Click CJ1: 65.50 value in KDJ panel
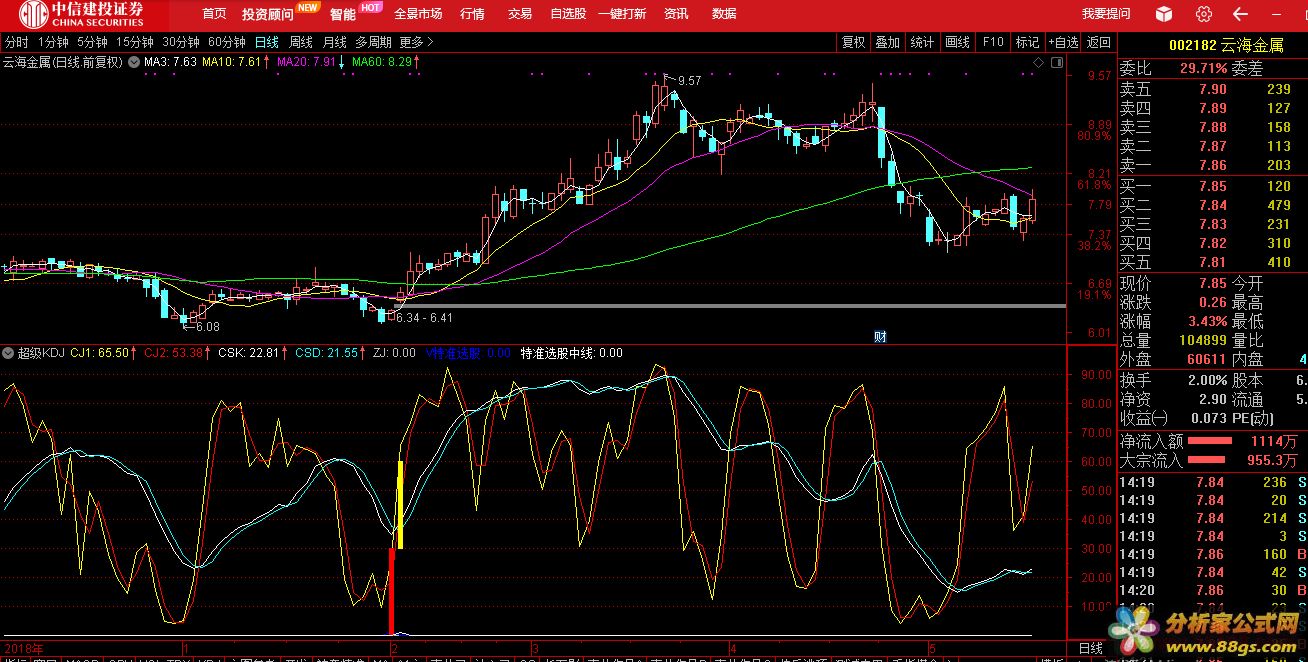This screenshot has width=1308, height=662. (x=99, y=353)
